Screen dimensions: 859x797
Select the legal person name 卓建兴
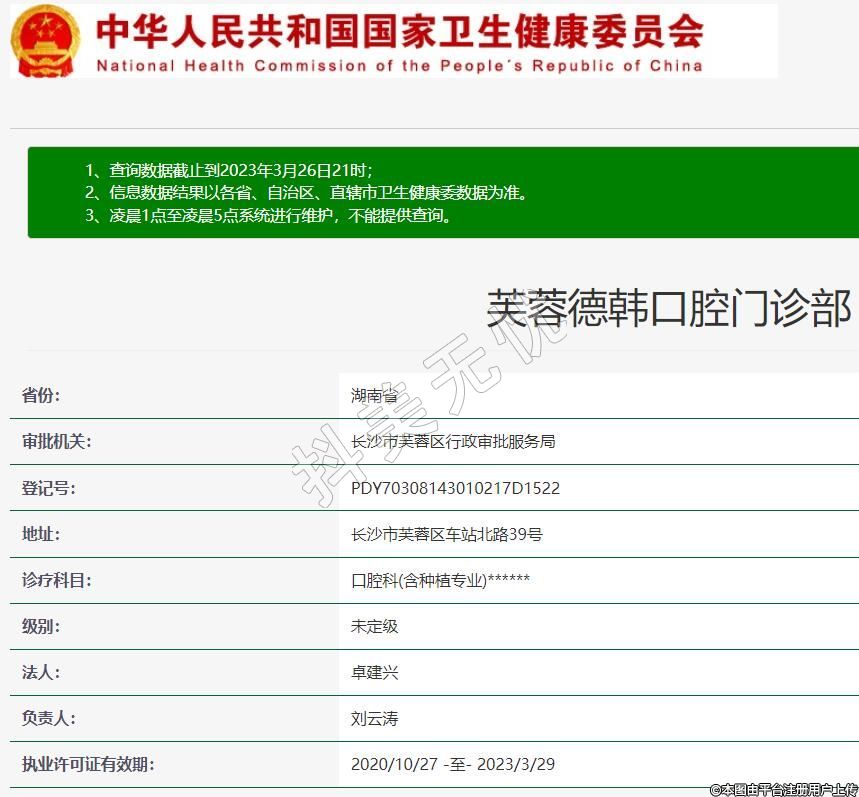point(374,672)
